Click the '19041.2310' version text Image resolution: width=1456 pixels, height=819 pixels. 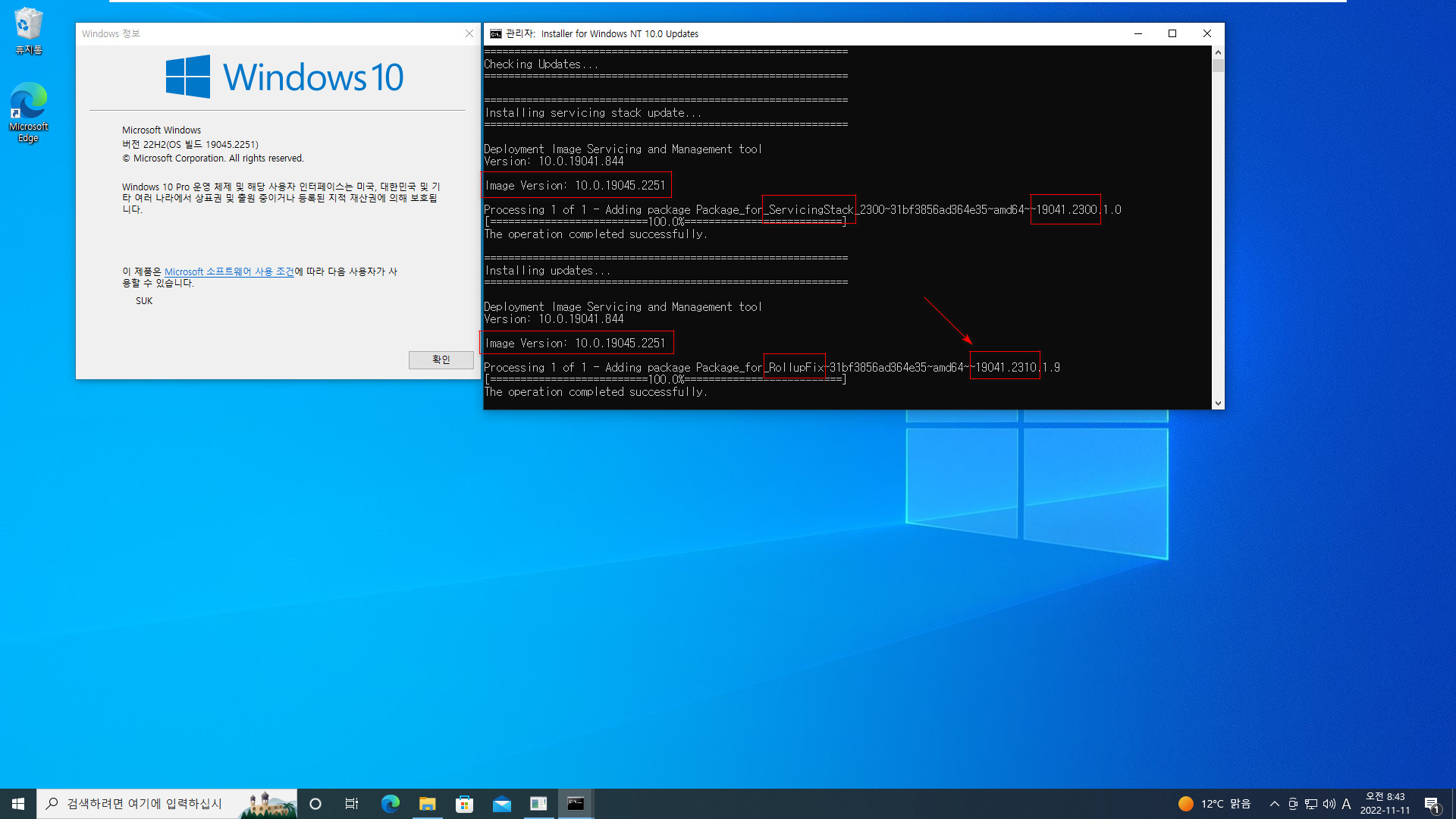coord(1006,368)
